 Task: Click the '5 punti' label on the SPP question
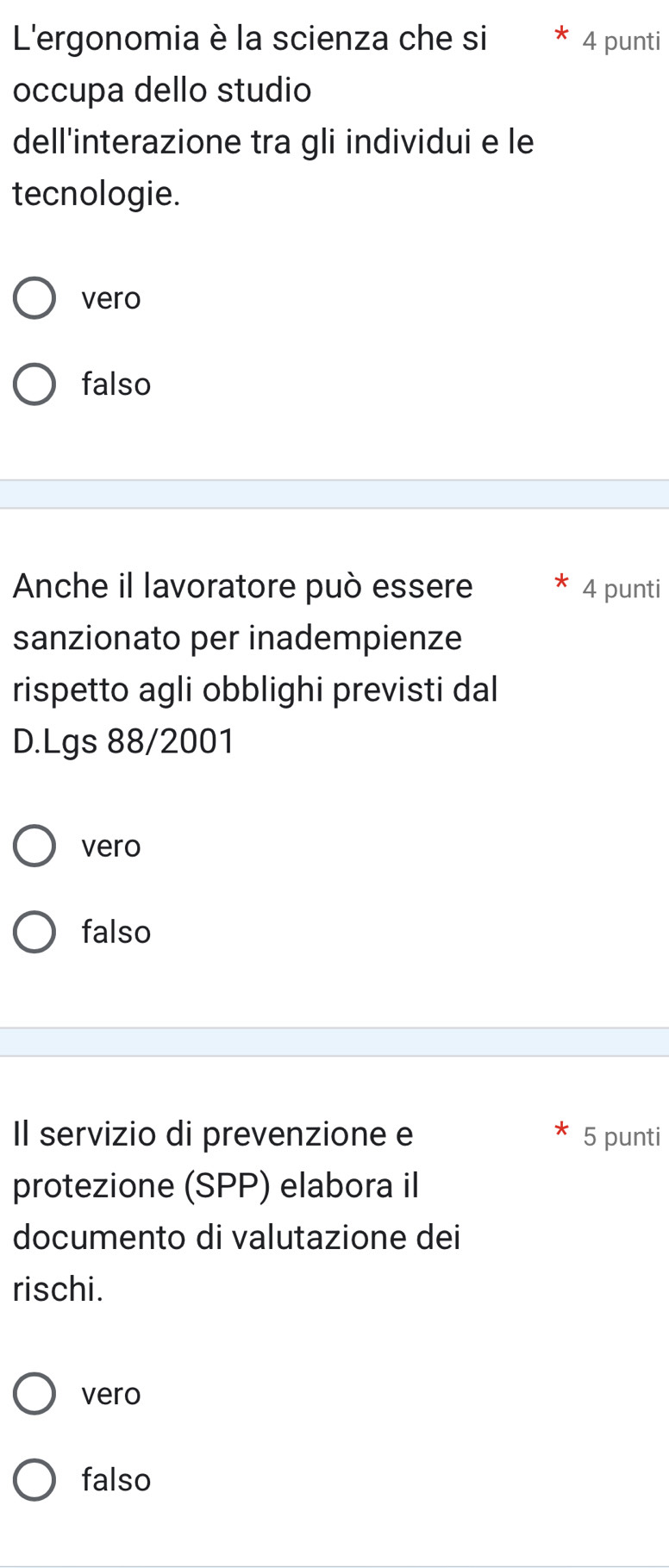(x=621, y=1137)
